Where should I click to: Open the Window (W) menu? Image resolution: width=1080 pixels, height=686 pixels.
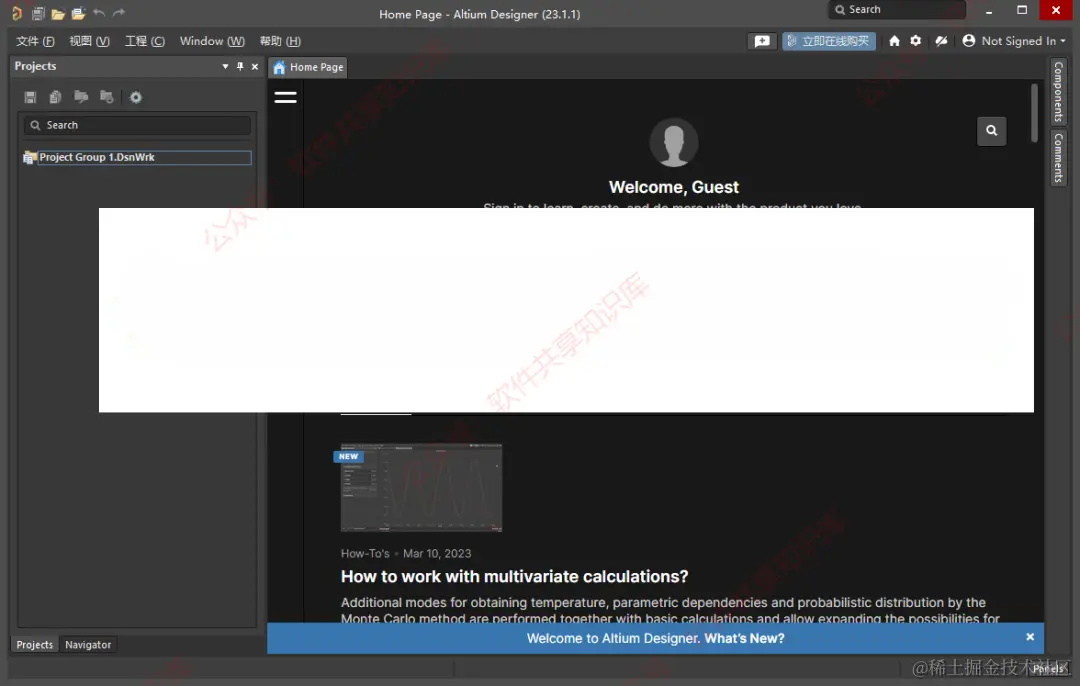click(x=212, y=41)
